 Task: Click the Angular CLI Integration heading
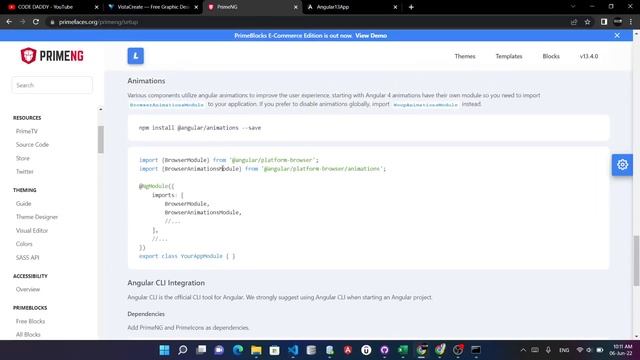point(166,283)
